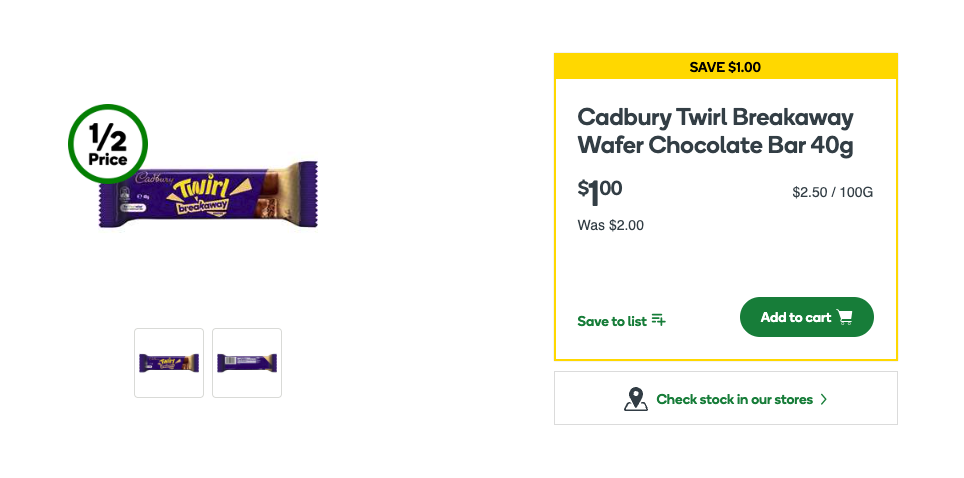The image size is (964, 478).
Task: Select the back-view product thumbnail
Action: click(x=247, y=363)
